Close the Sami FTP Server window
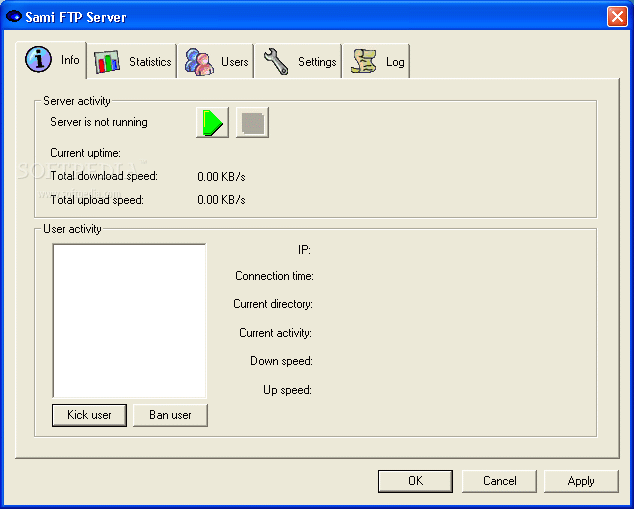634x509 pixels. [x=617, y=17]
